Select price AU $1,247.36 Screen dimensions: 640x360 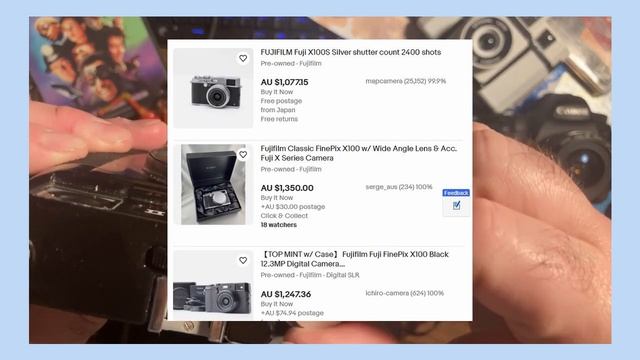click(x=286, y=294)
